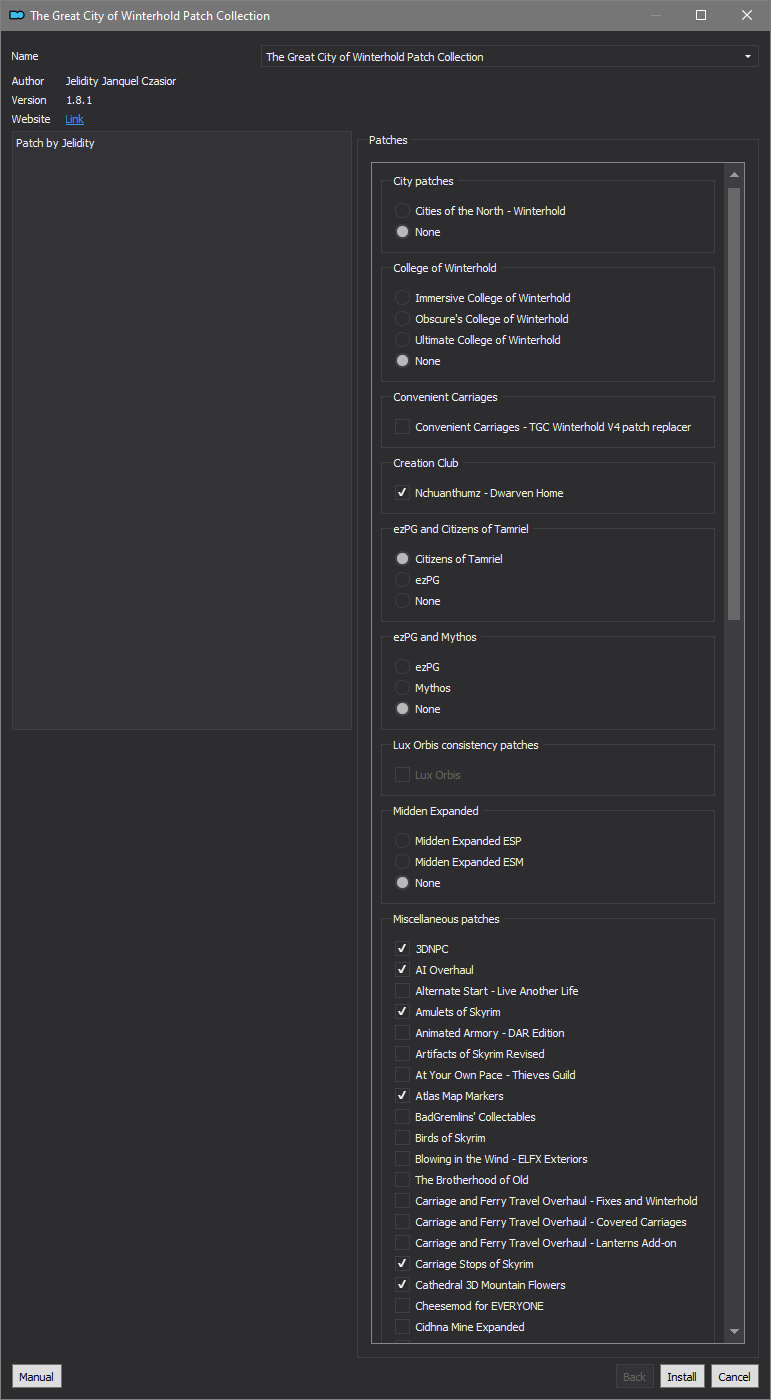Open the Website Link
The image size is (771, 1400).
click(x=74, y=119)
